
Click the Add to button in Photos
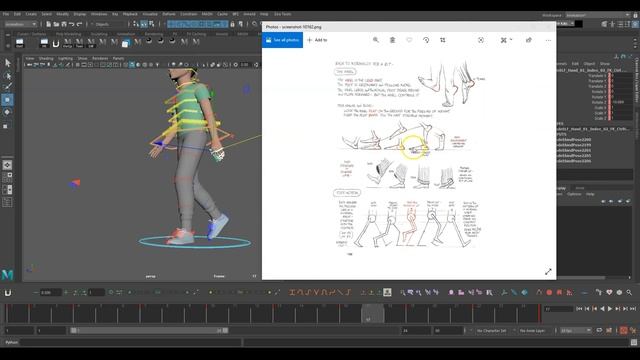[x=317, y=40]
